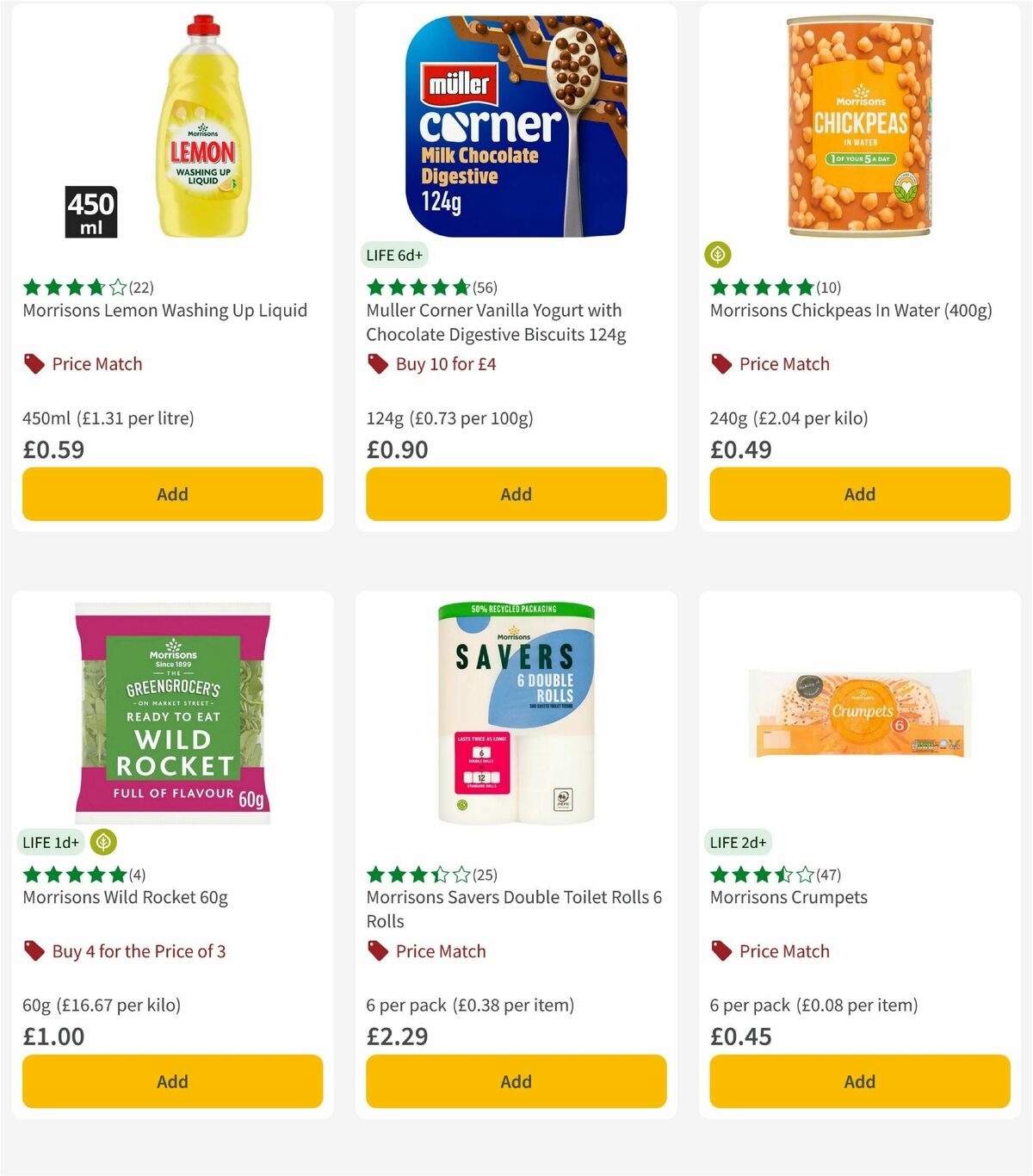Open the Morrisons Crumpets product title link
This screenshot has height=1176, width=1033.
[x=788, y=897]
